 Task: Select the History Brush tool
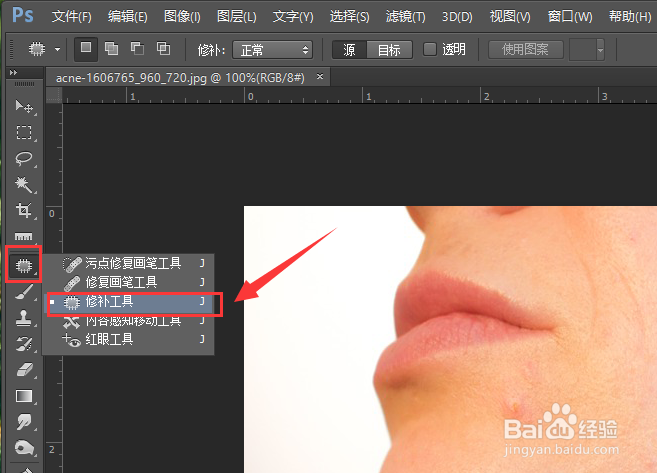coord(24,344)
